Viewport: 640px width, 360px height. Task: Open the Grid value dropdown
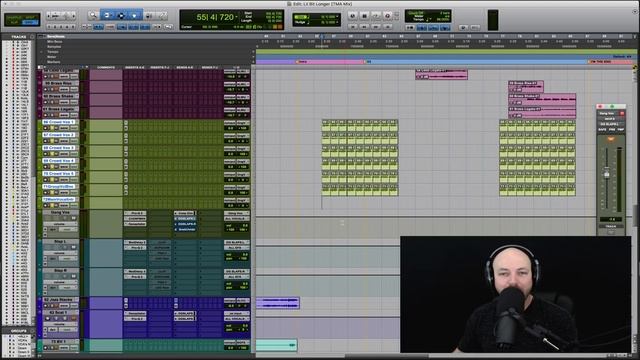[337, 16]
